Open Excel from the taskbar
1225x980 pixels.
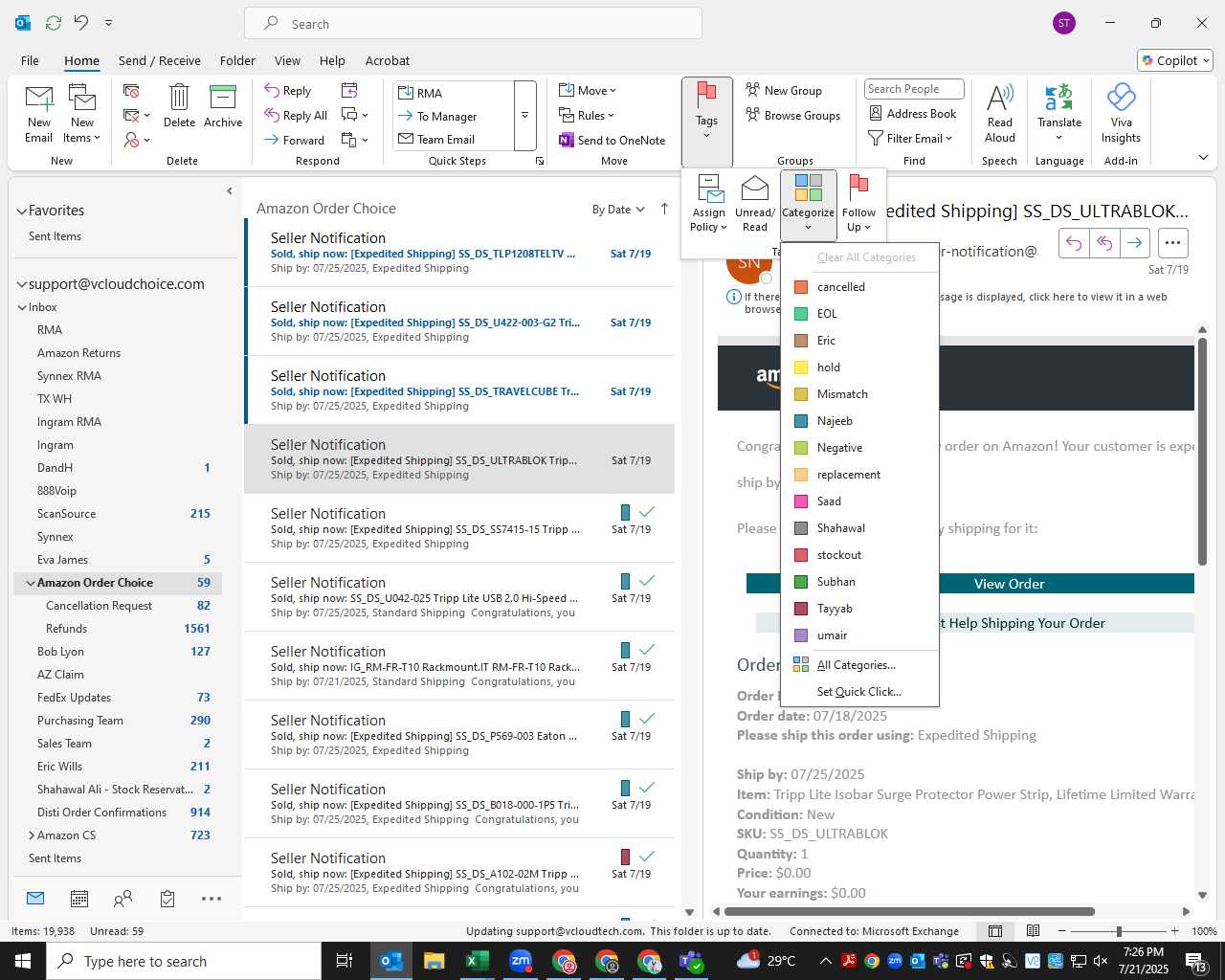tap(478, 961)
